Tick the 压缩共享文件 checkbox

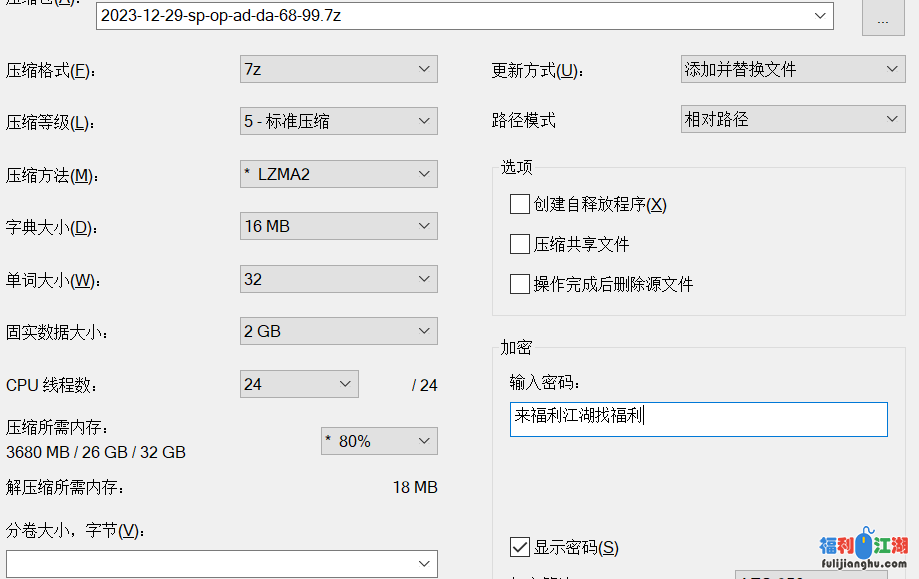(519, 244)
